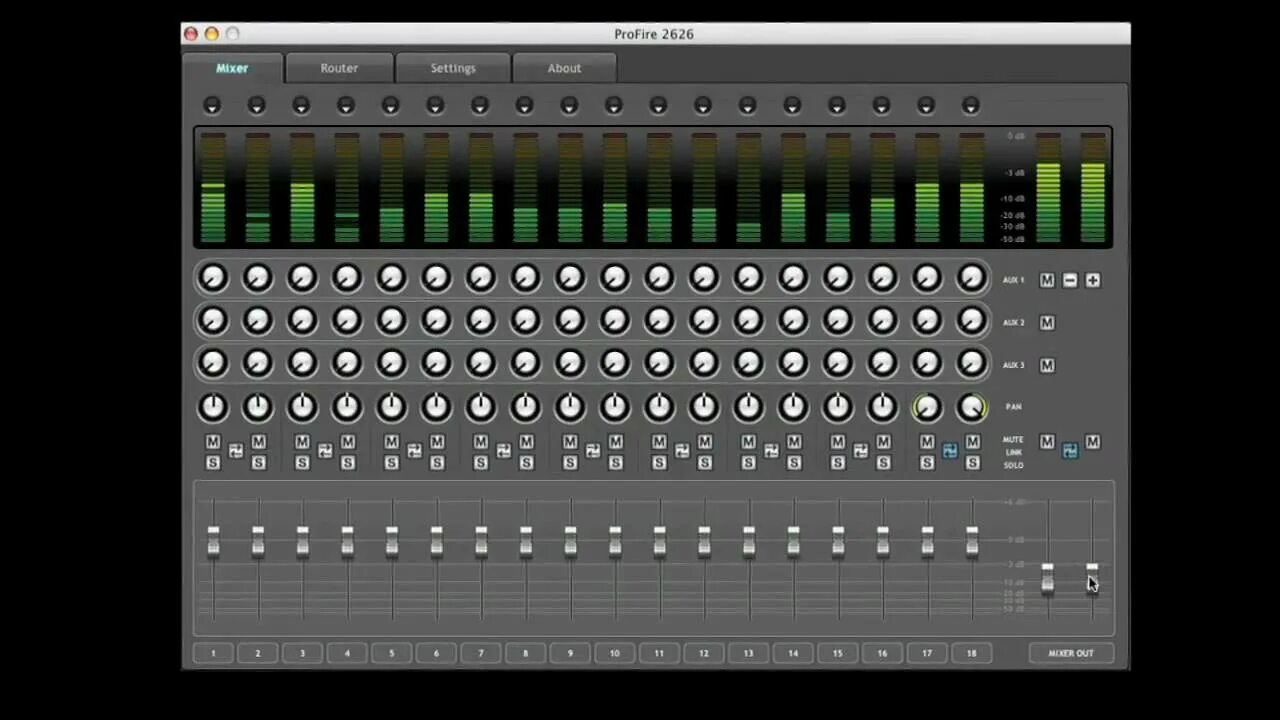Open the Settings tab
The image size is (1280, 720).
click(453, 68)
